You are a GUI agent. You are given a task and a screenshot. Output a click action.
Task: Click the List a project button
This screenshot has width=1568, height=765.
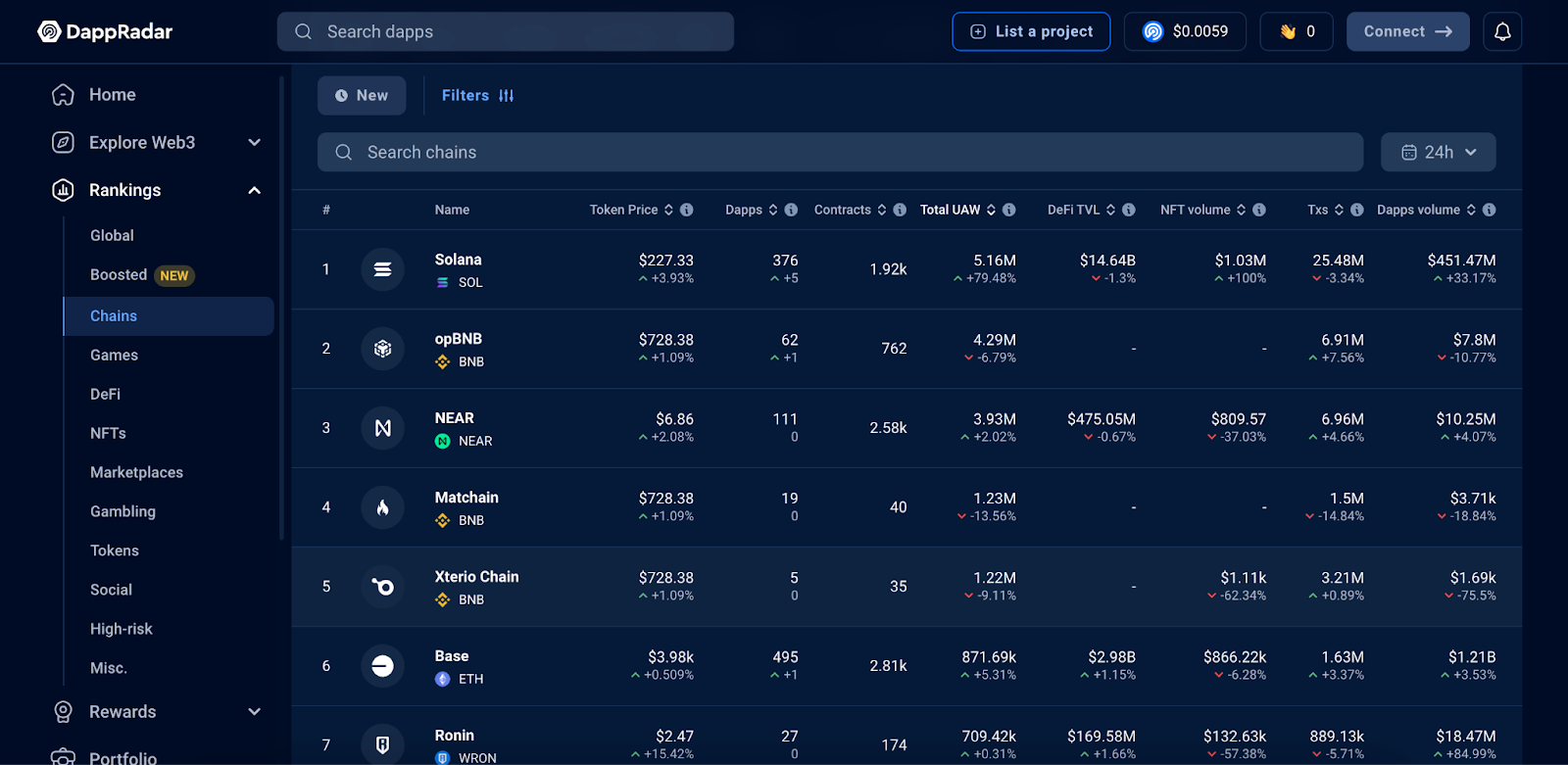[1031, 31]
